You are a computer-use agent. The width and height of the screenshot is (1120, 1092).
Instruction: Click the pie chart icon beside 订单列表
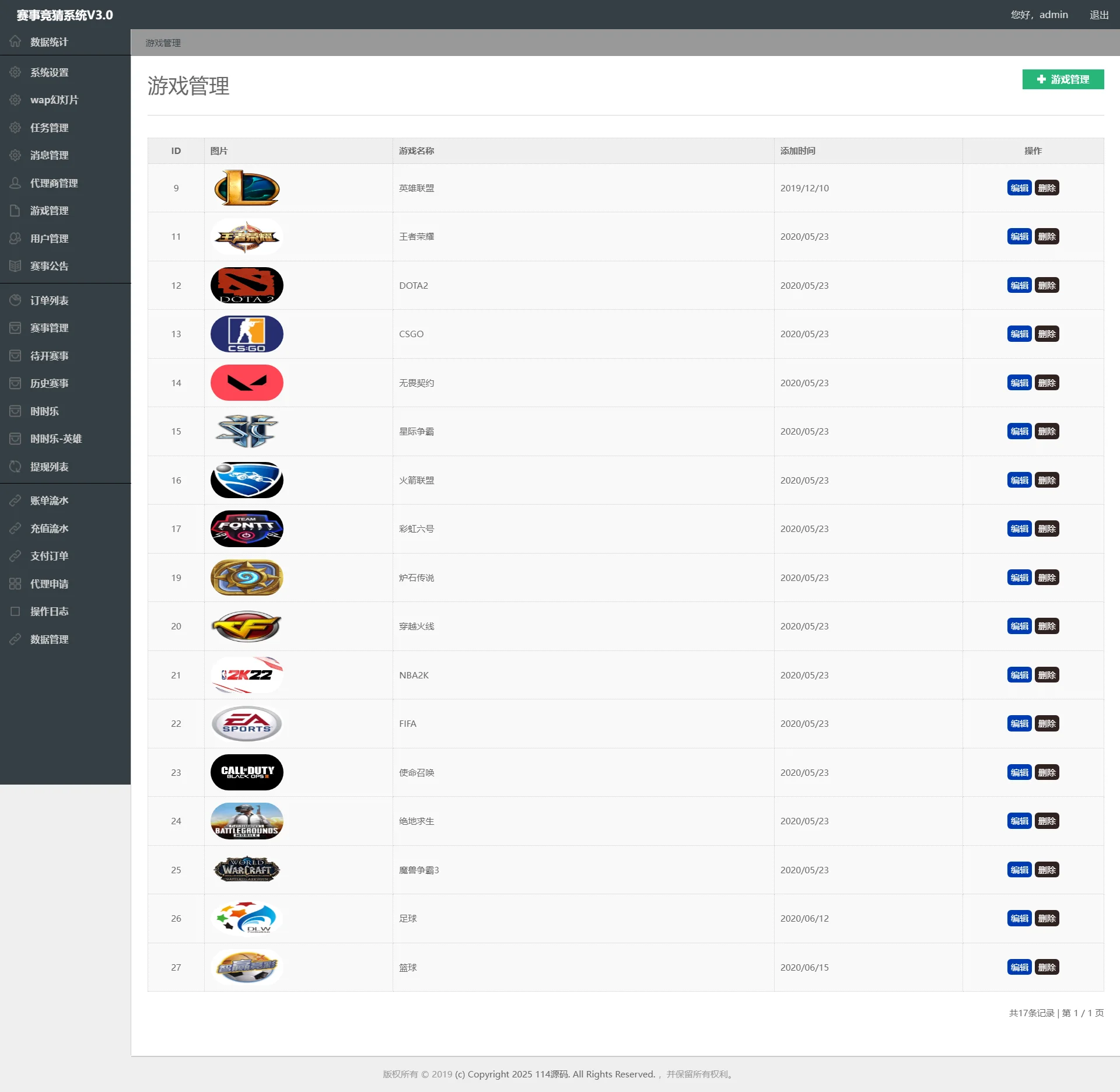(15, 300)
